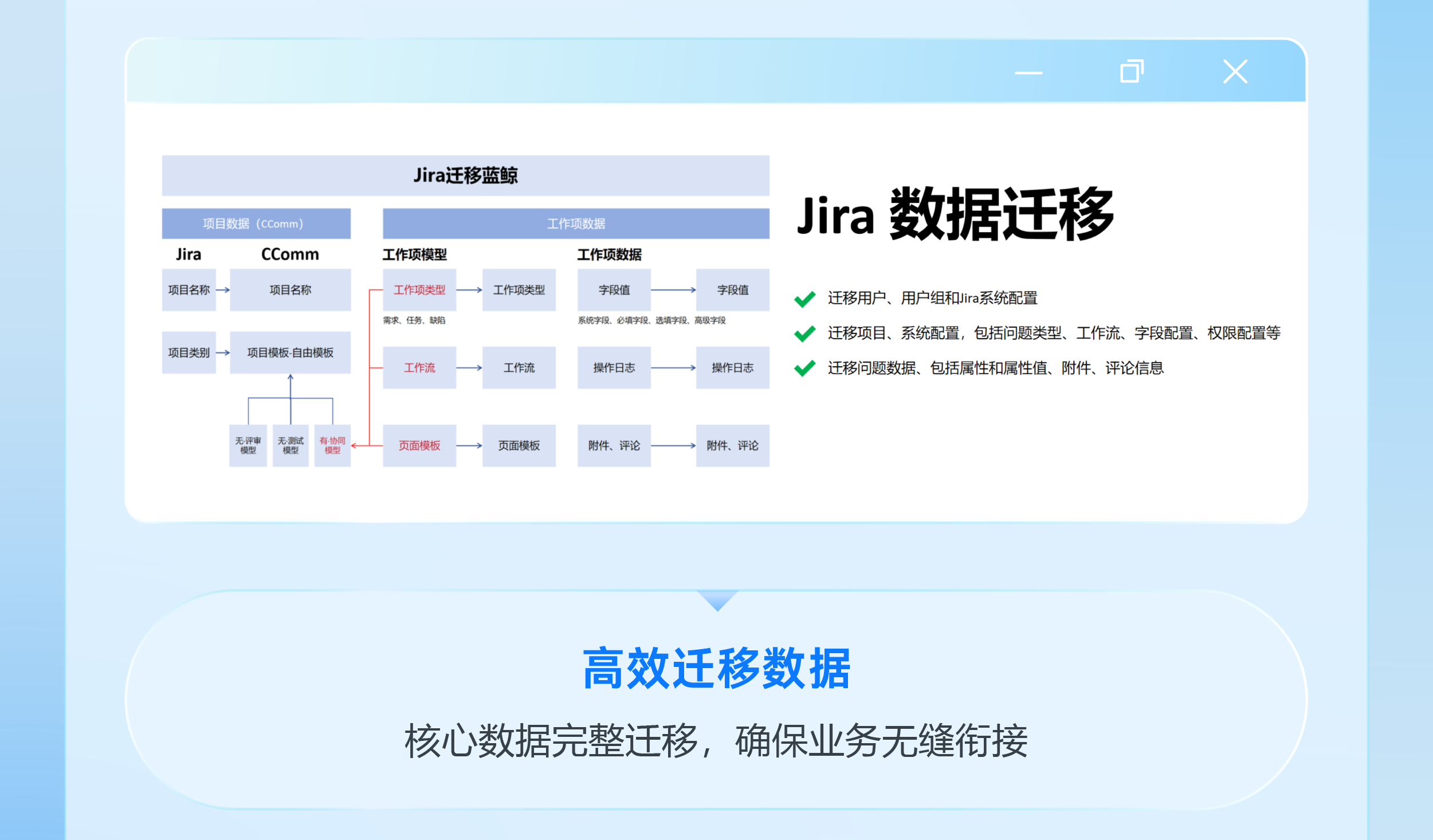The height and width of the screenshot is (840, 1433).
Task: Click the text 迁移用户、用户组和Jira系统配置
Action: [933, 299]
